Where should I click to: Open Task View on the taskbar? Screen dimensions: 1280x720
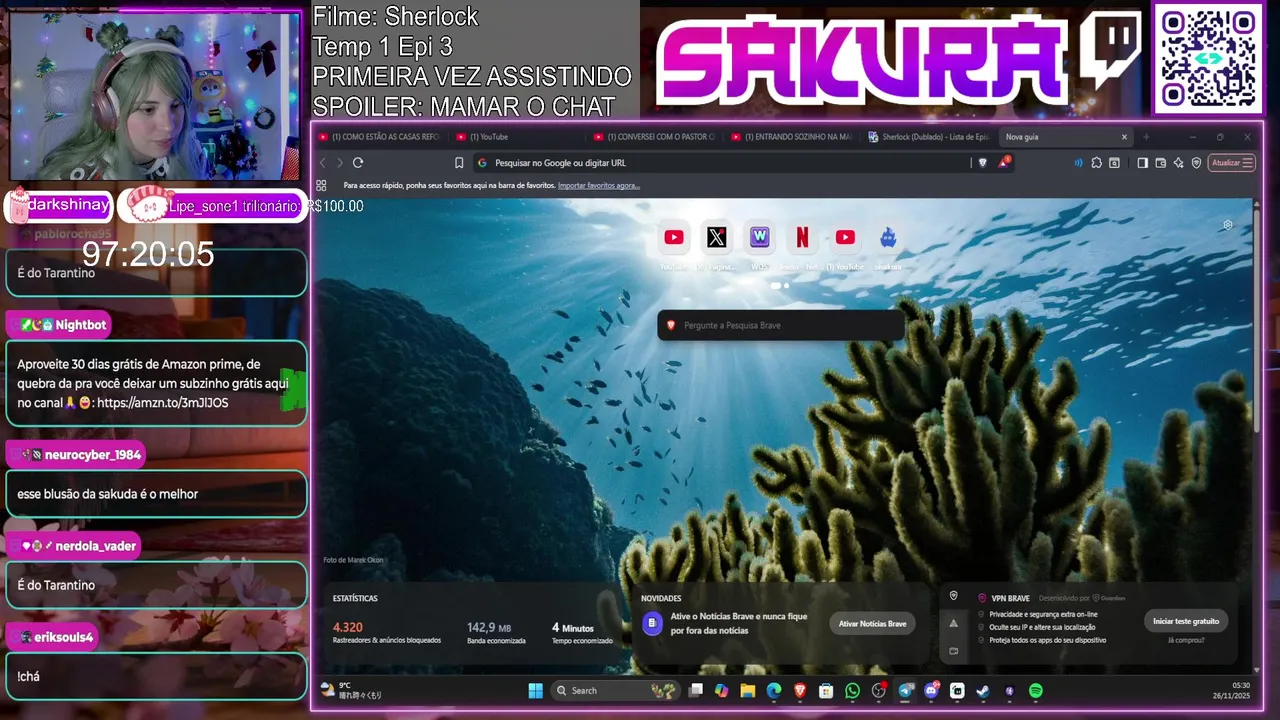point(695,690)
